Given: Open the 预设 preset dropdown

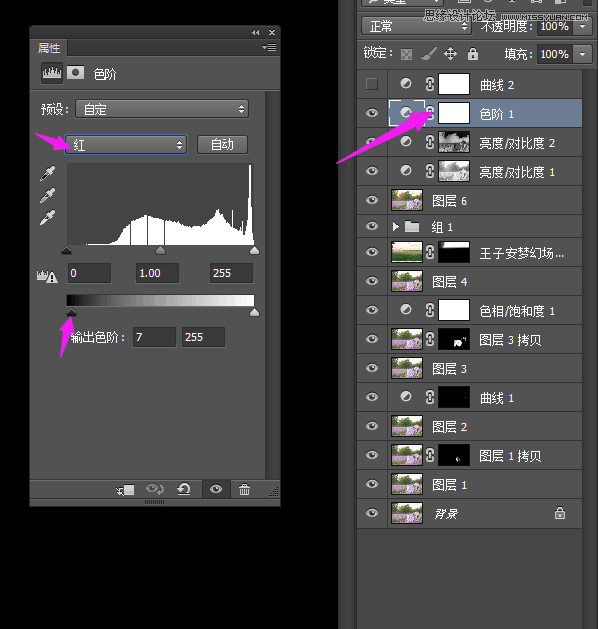Looking at the screenshot, I should tap(162, 109).
